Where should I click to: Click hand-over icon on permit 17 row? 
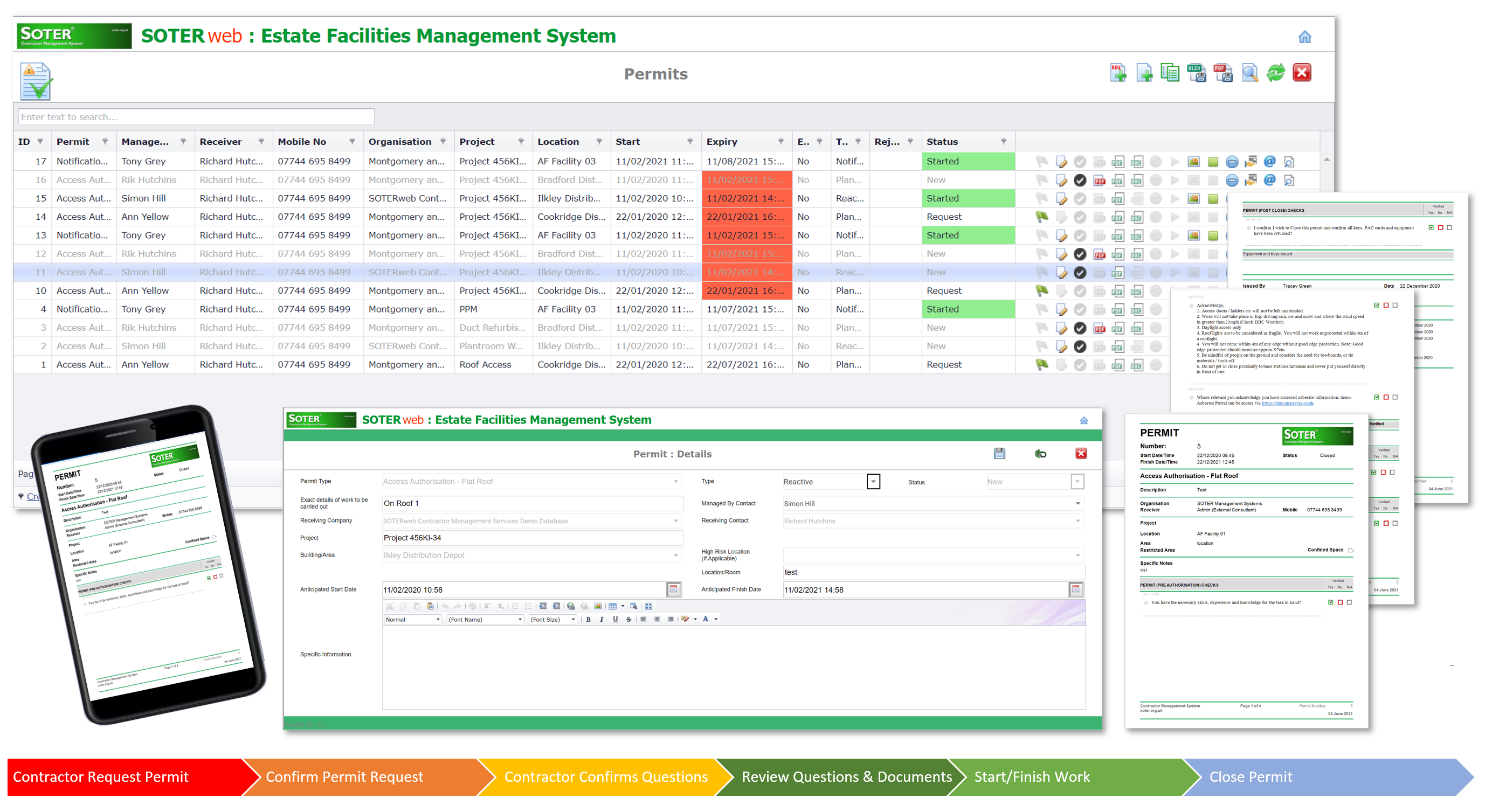(1251, 161)
